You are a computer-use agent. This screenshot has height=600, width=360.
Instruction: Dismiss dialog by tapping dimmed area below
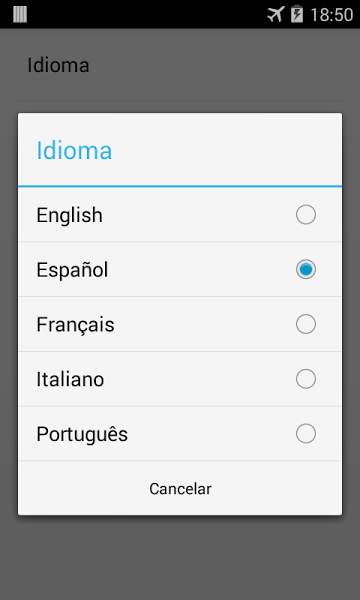180,559
